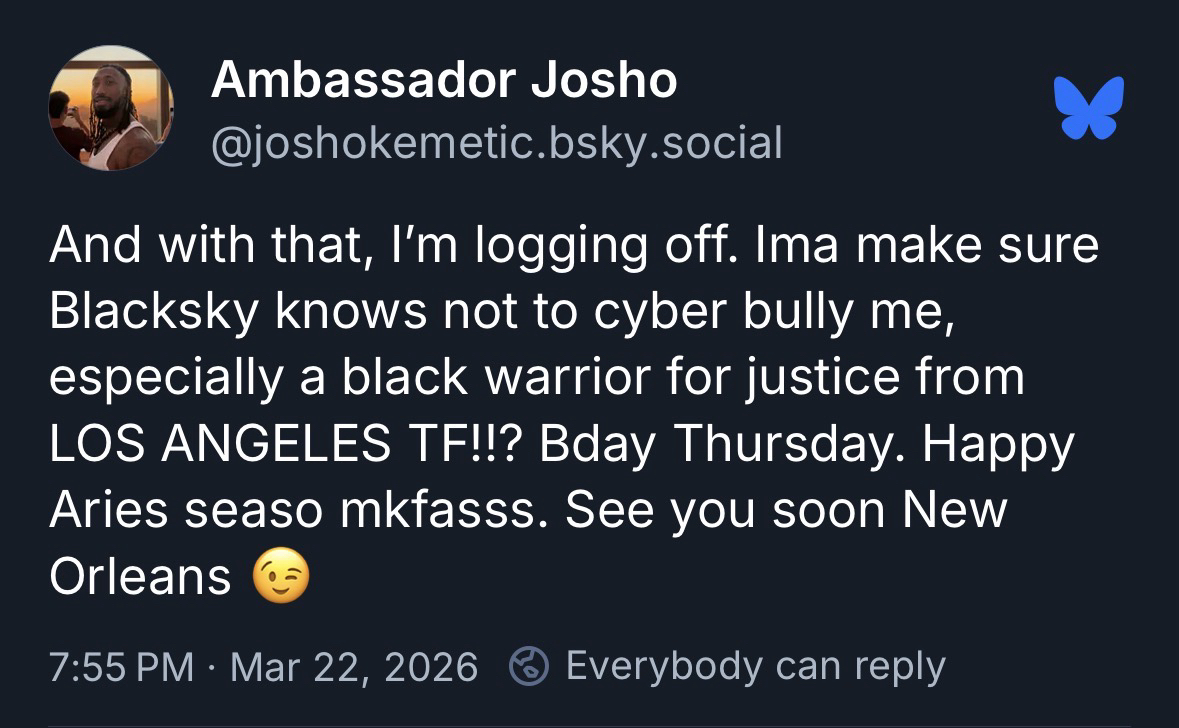
Task: Click the Bluesky butterfly logo
Action: tap(1088, 107)
